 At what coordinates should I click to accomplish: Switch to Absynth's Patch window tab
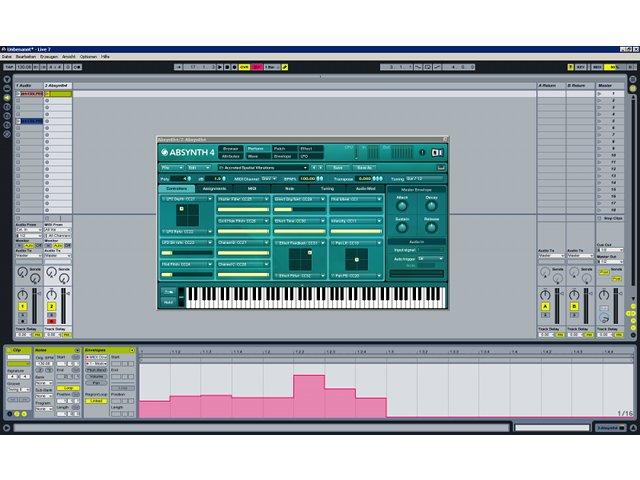pyautogui.click(x=279, y=149)
